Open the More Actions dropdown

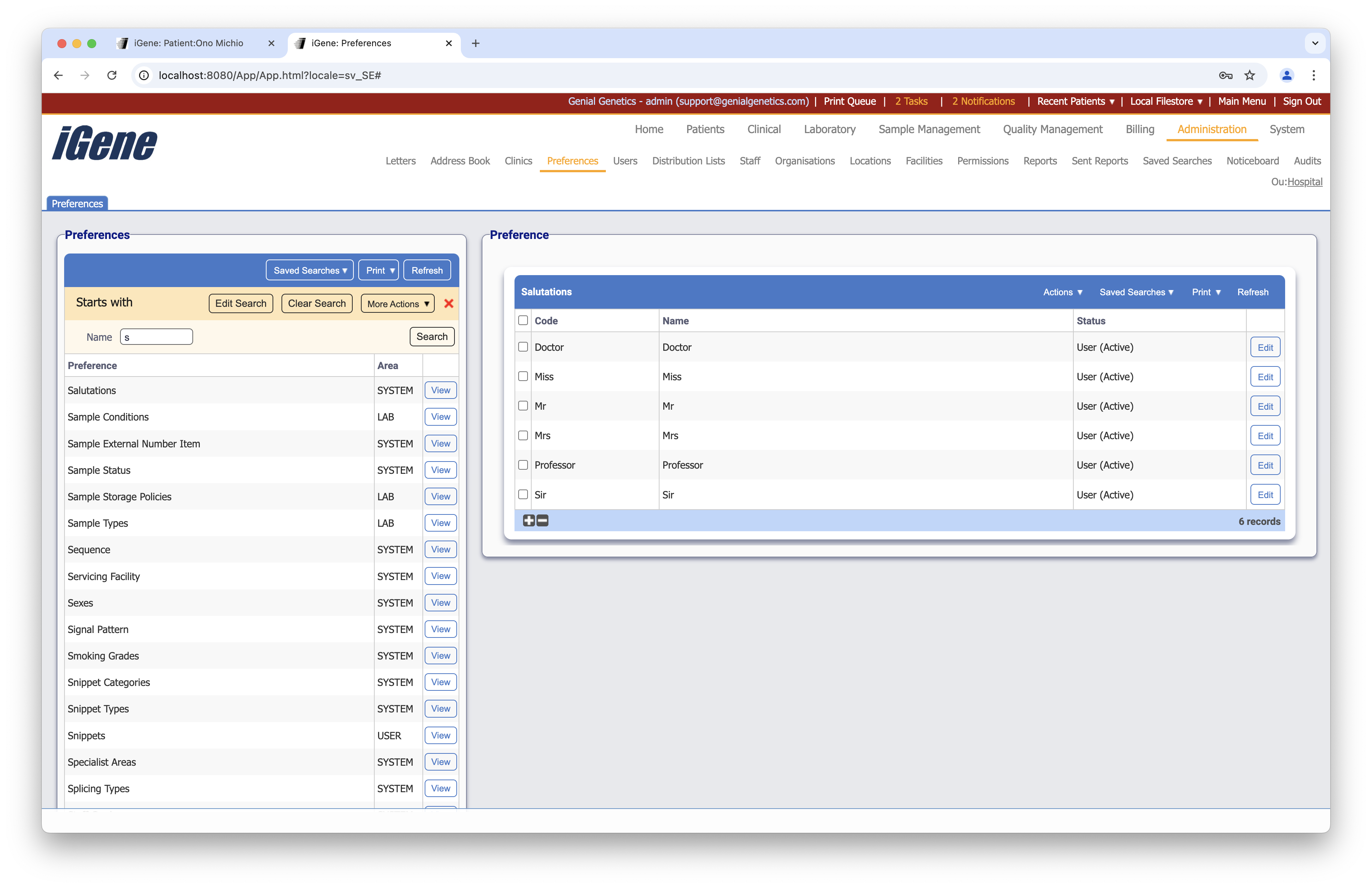point(398,304)
